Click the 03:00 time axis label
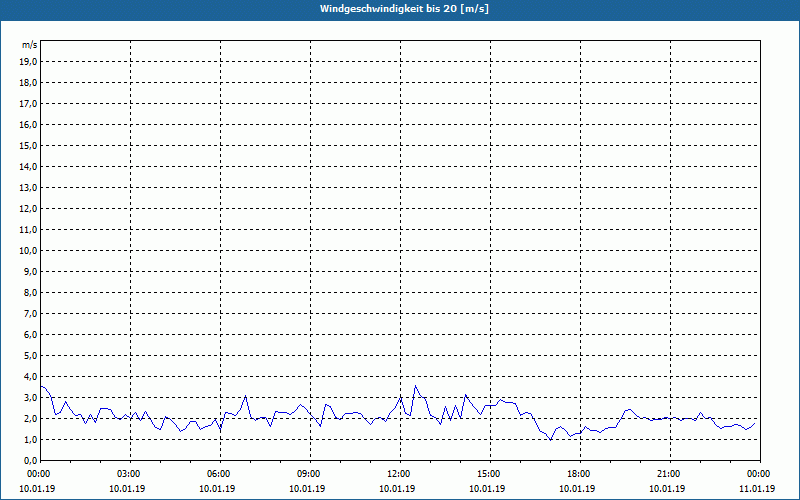Image resolution: width=800 pixels, height=500 pixels. click(x=131, y=474)
